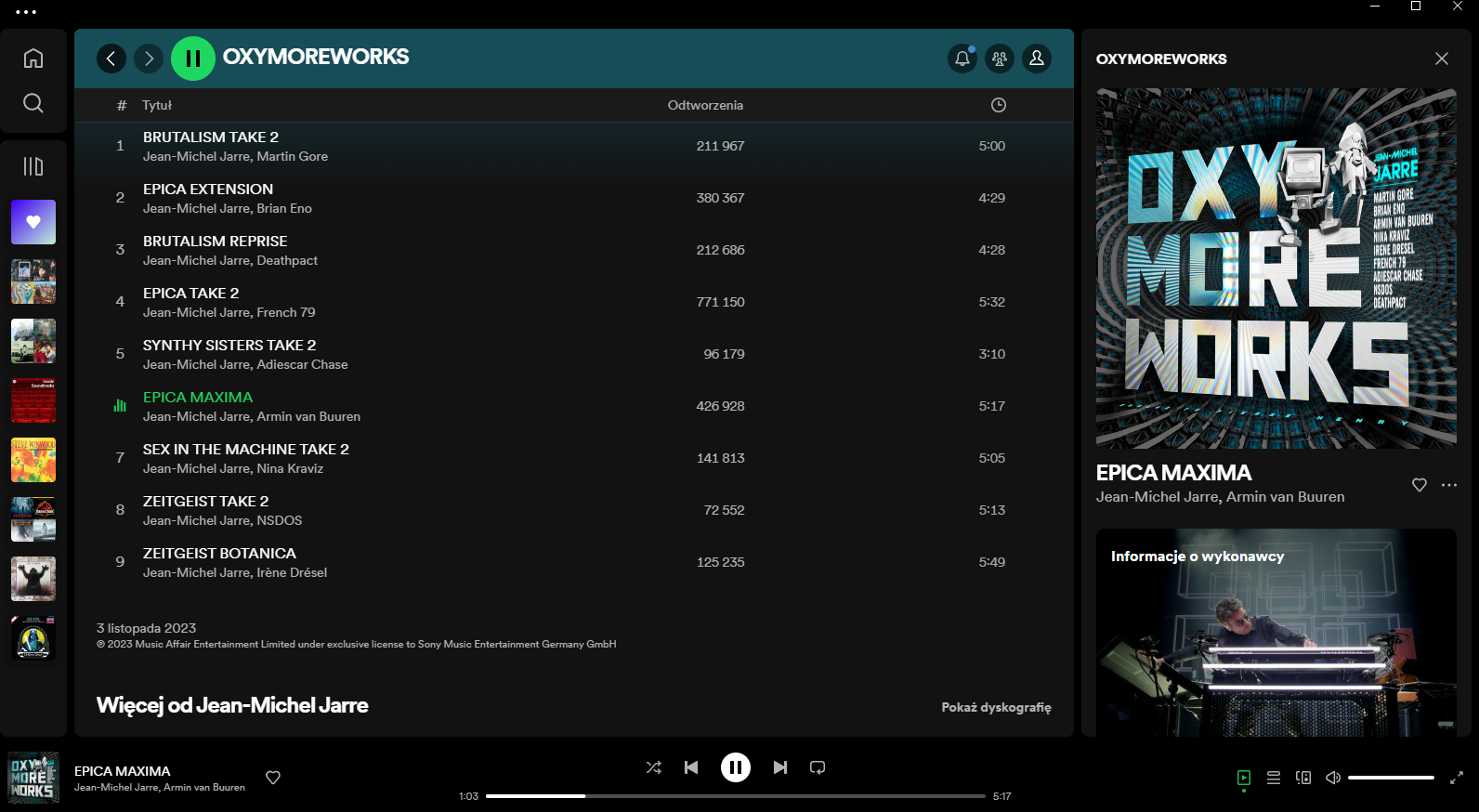Image resolution: width=1479 pixels, height=812 pixels.
Task: Adjust the volume slider
Action: pos(1391,778)
